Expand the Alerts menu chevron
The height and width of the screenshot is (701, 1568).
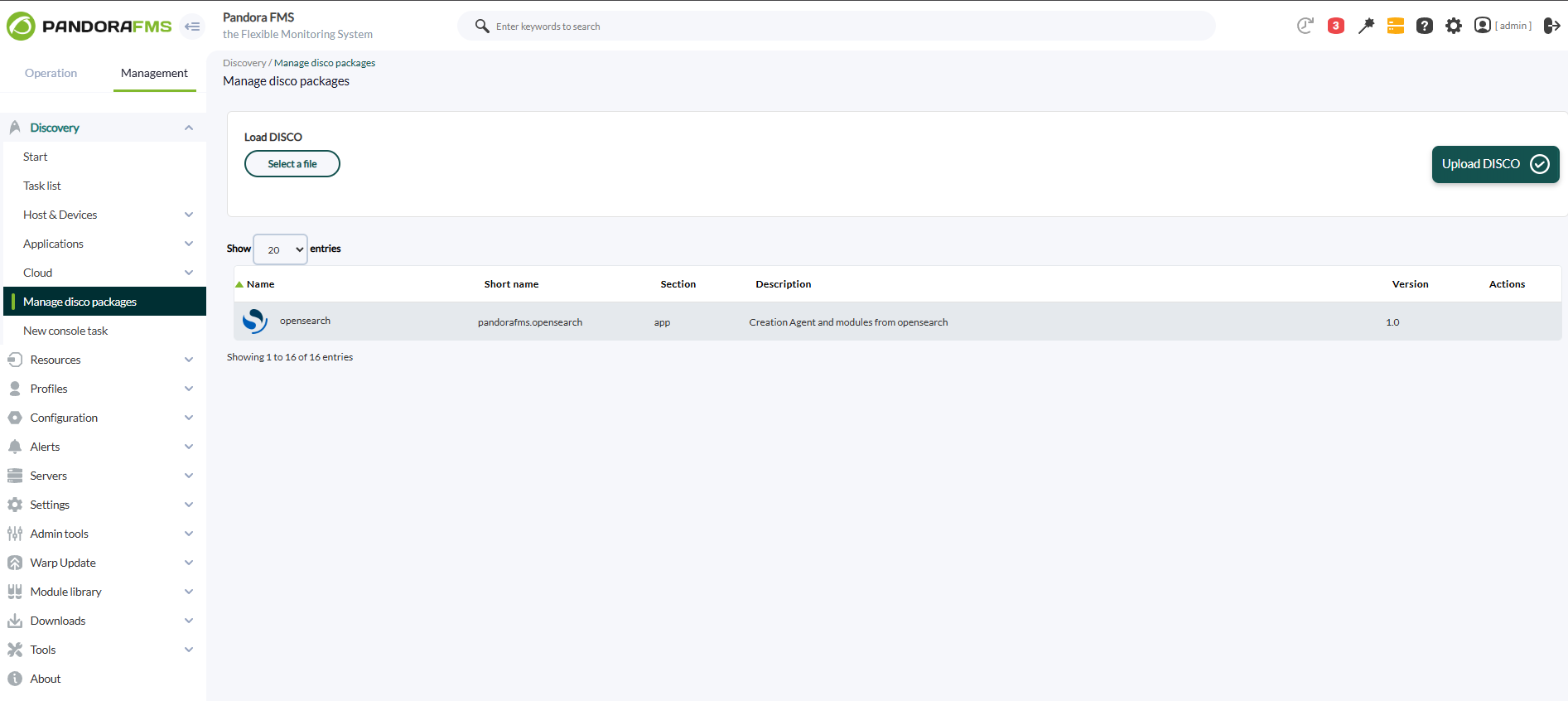pyautogui.click(x=189, y=447)
